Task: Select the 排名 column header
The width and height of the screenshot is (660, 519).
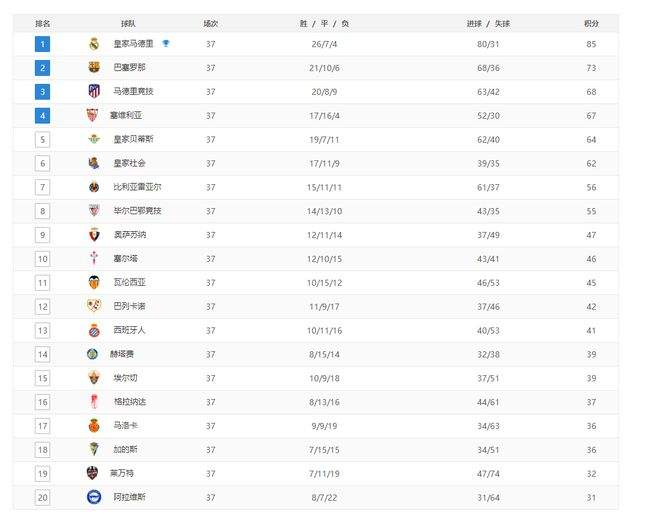Action: [43, 24]
